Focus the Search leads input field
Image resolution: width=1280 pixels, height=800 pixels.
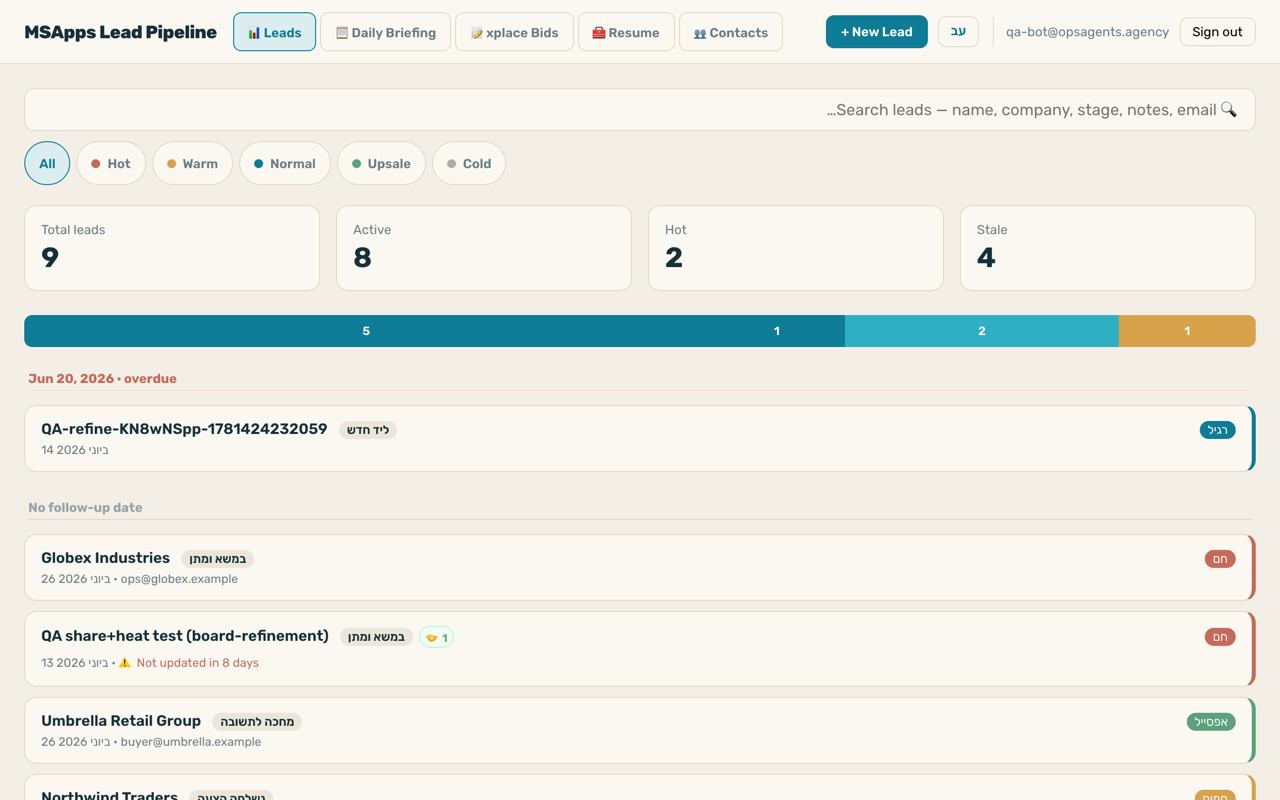click(640, 110)
